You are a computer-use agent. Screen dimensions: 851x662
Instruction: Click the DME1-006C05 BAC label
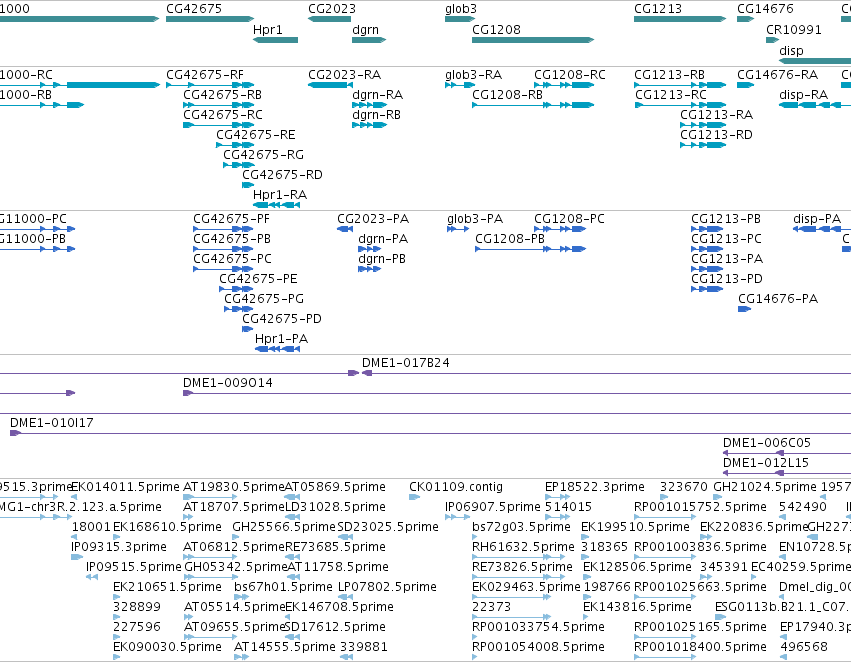(766, 443)
